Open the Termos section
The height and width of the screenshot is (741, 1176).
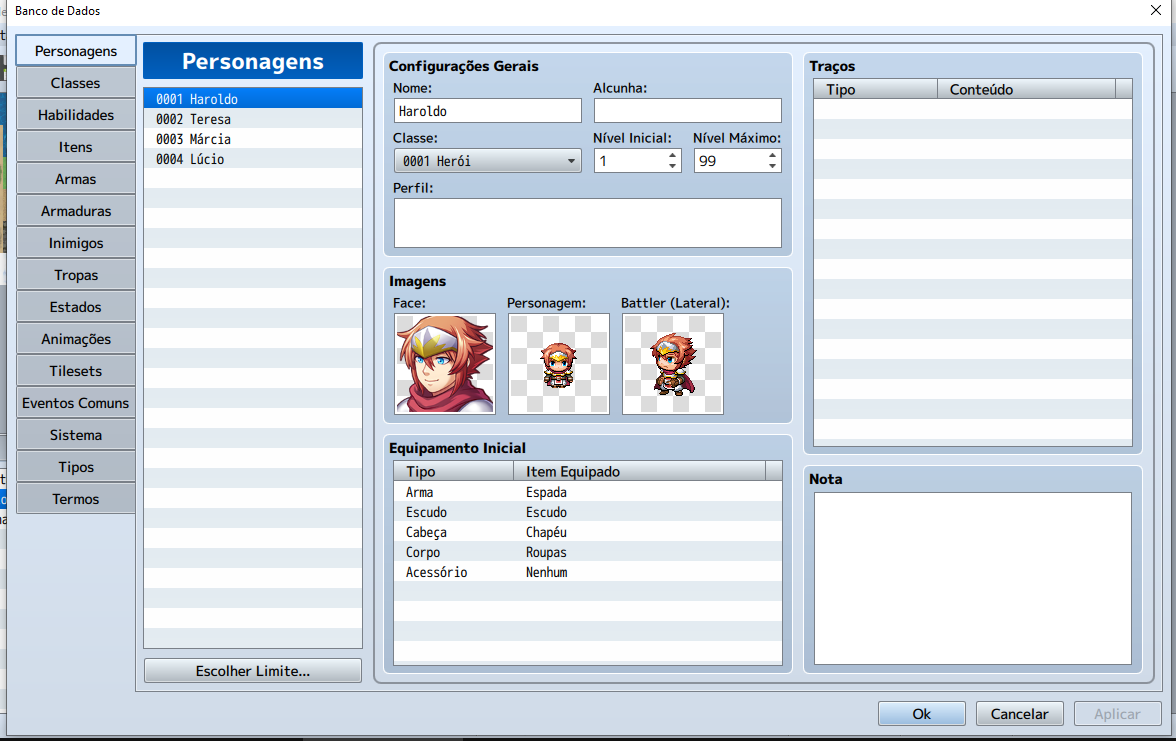pos(75,498)
